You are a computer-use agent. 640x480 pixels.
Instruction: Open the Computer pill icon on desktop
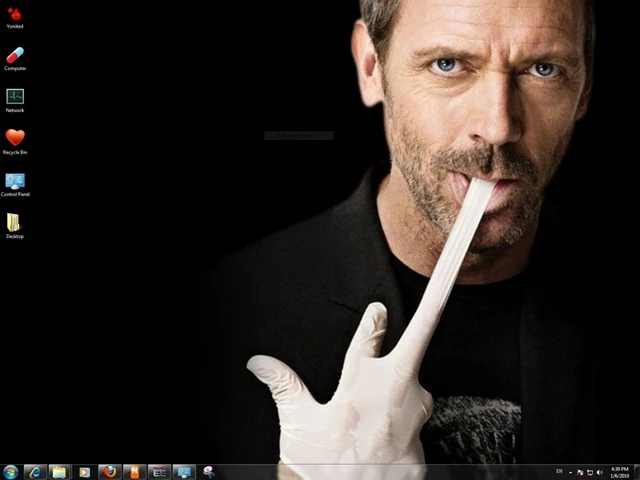[x=15, y=56]
